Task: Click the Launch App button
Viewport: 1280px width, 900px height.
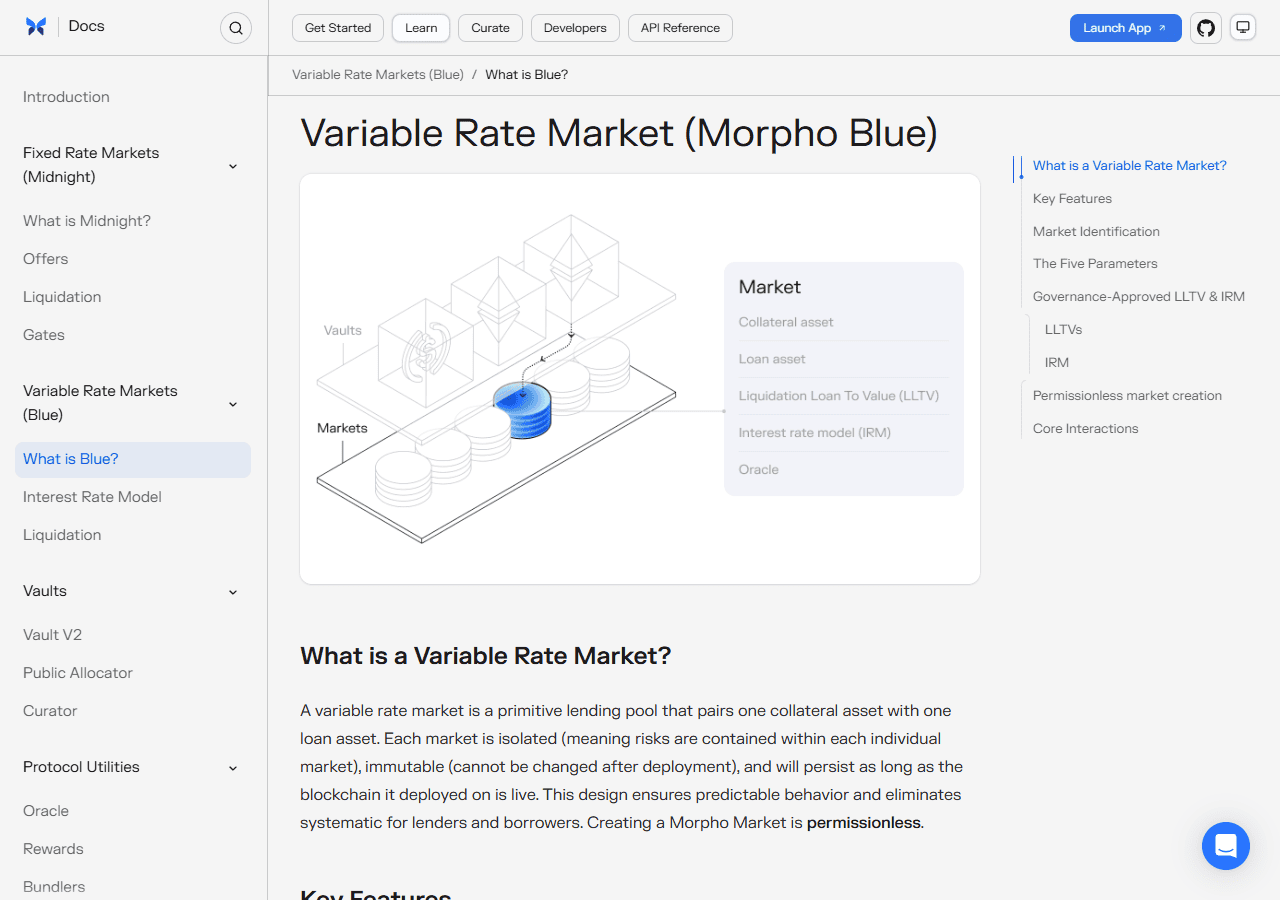Action: click(x=1125, y=28)
